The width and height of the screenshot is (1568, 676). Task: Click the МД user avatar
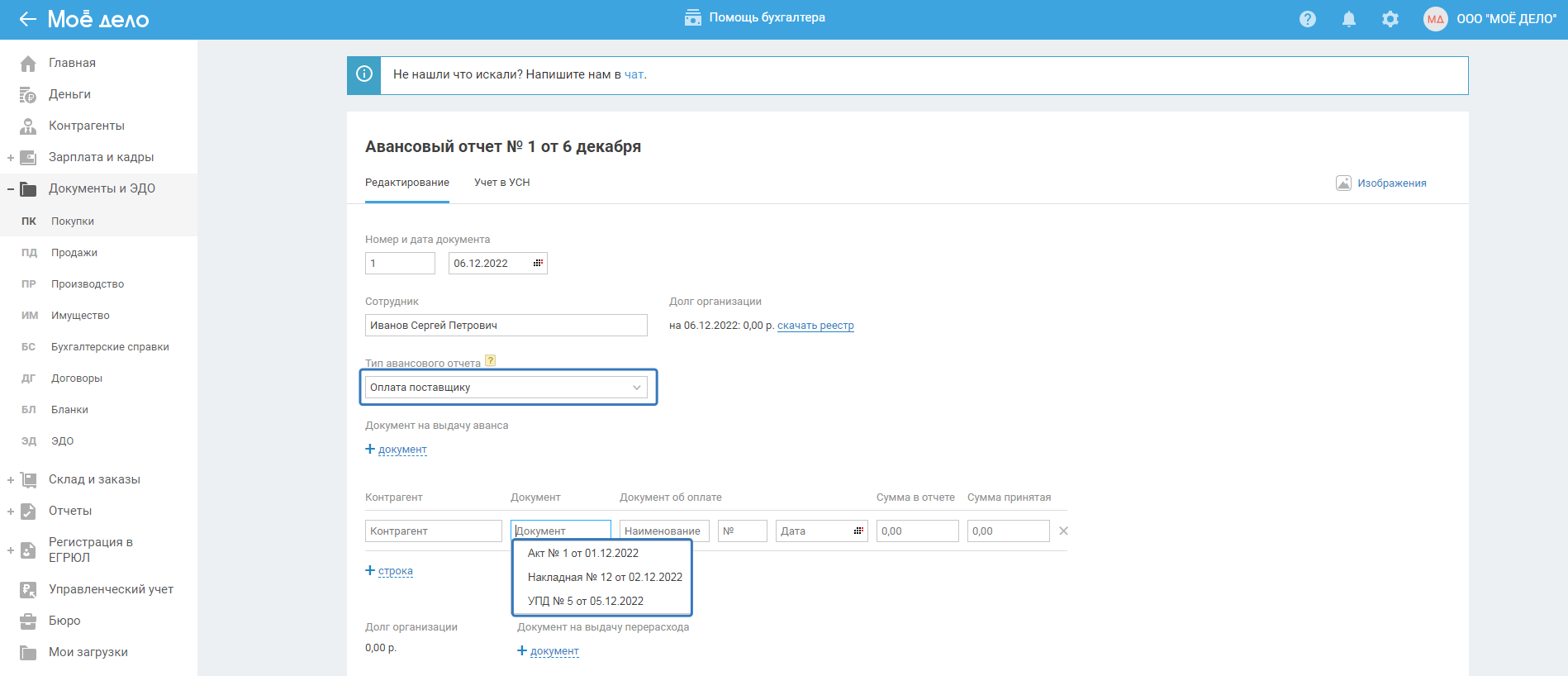[1436, 19]
